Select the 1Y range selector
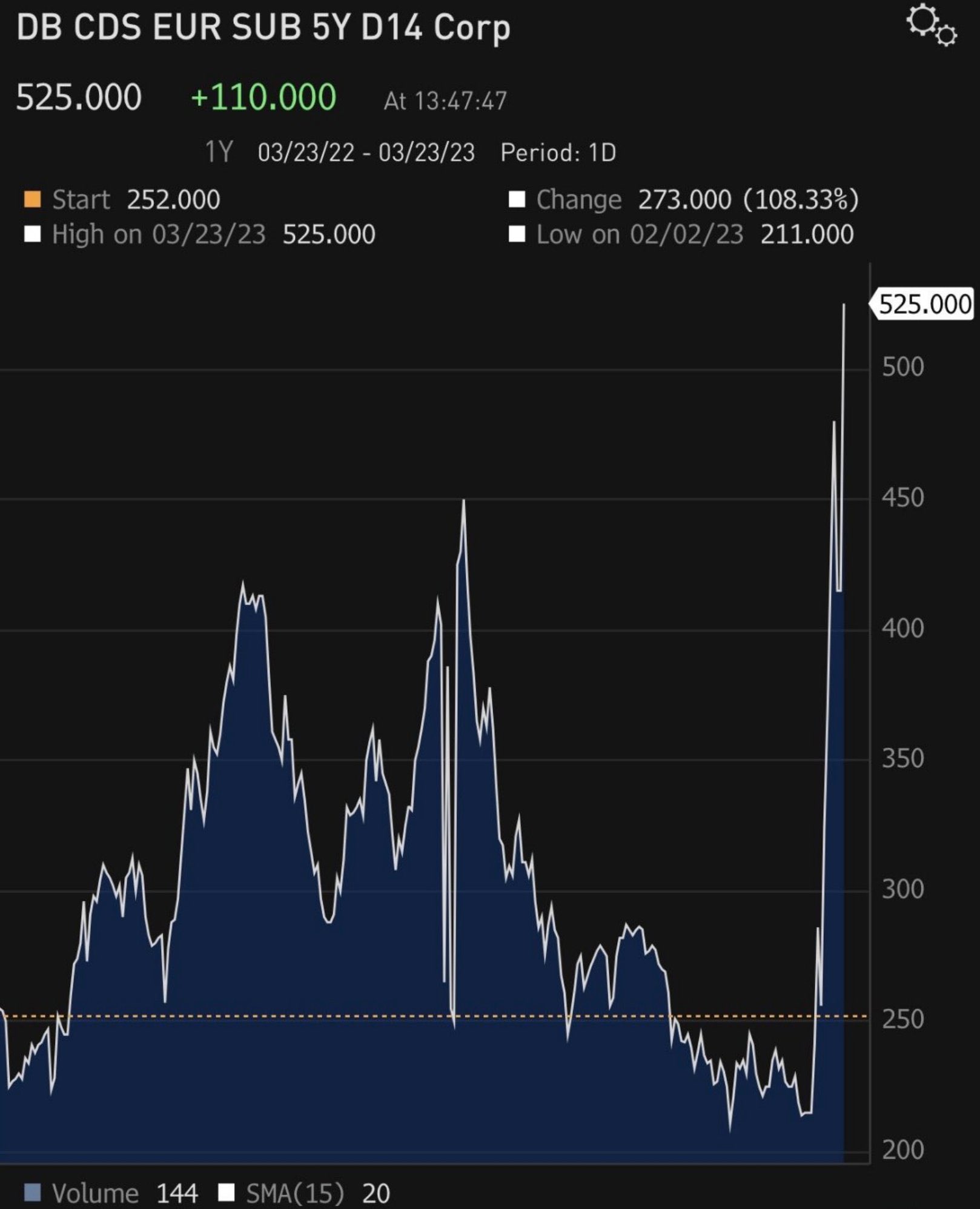 (x=219, y=152)
